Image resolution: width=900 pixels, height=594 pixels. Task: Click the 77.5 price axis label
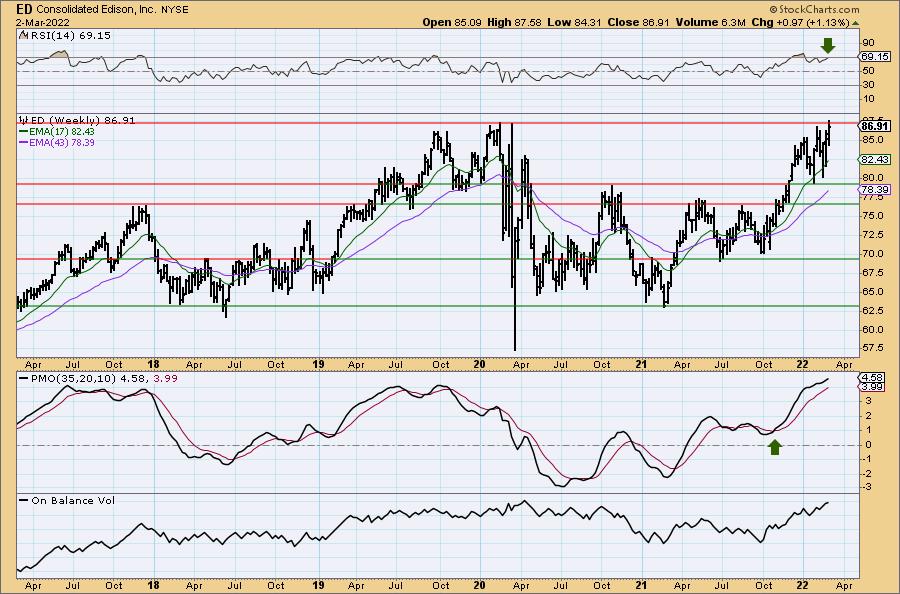click(x=874, y=197)
